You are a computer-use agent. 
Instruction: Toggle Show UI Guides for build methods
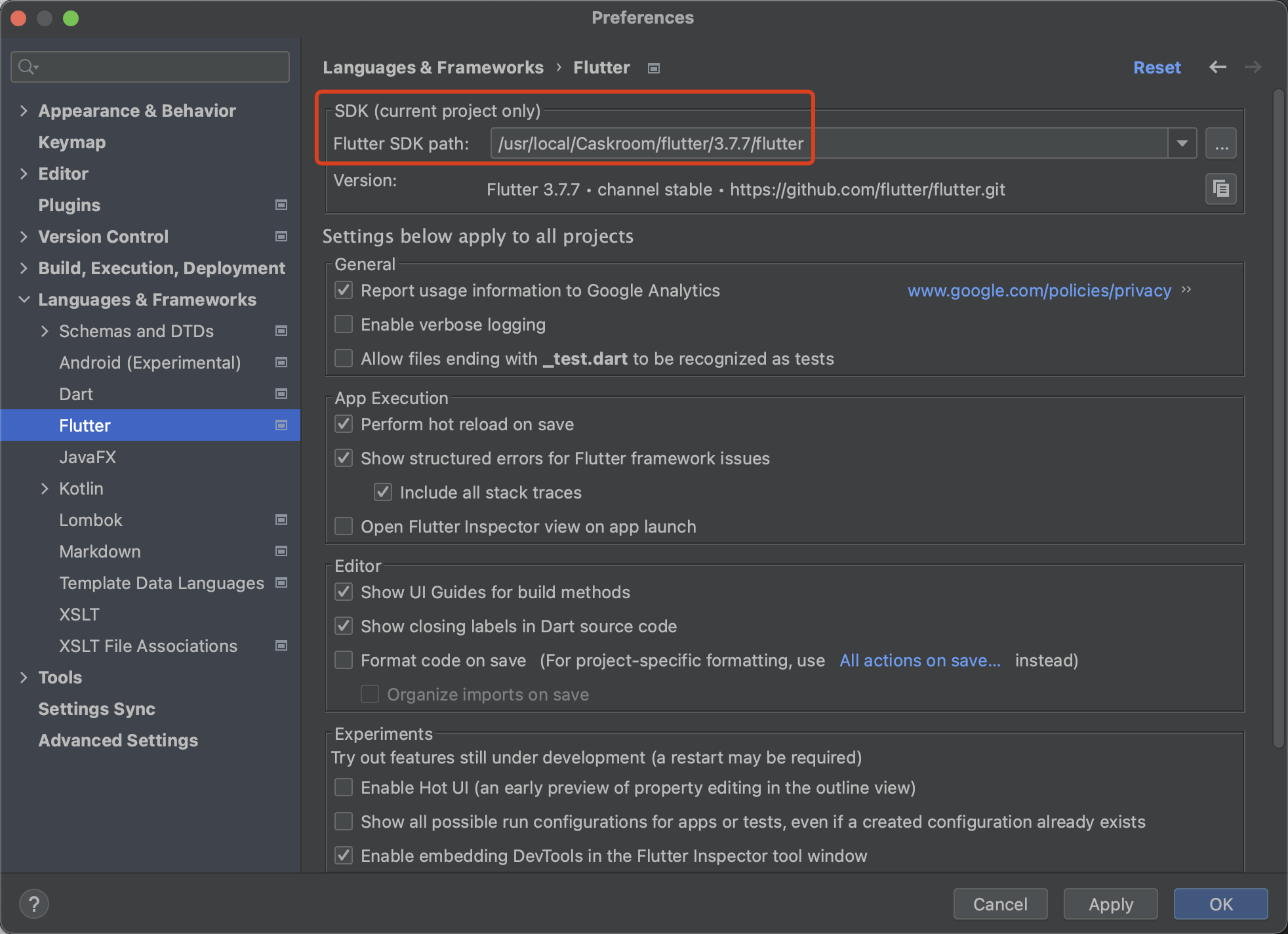point(344,592)
